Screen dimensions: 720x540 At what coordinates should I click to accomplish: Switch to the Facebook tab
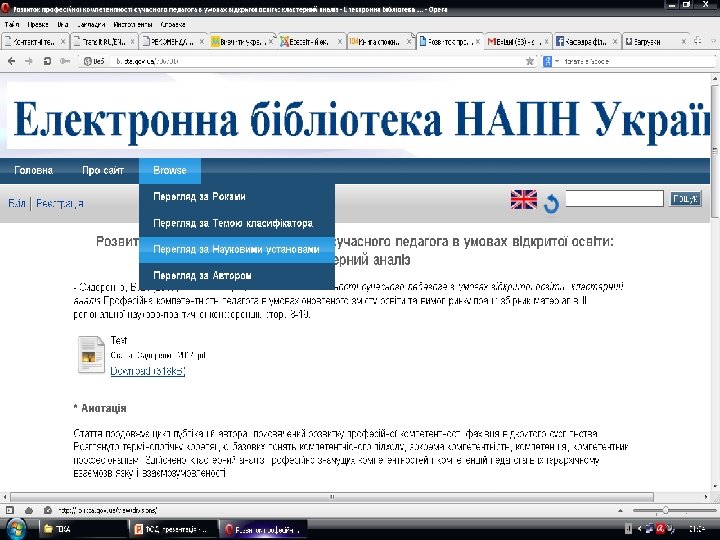(586, 41)
